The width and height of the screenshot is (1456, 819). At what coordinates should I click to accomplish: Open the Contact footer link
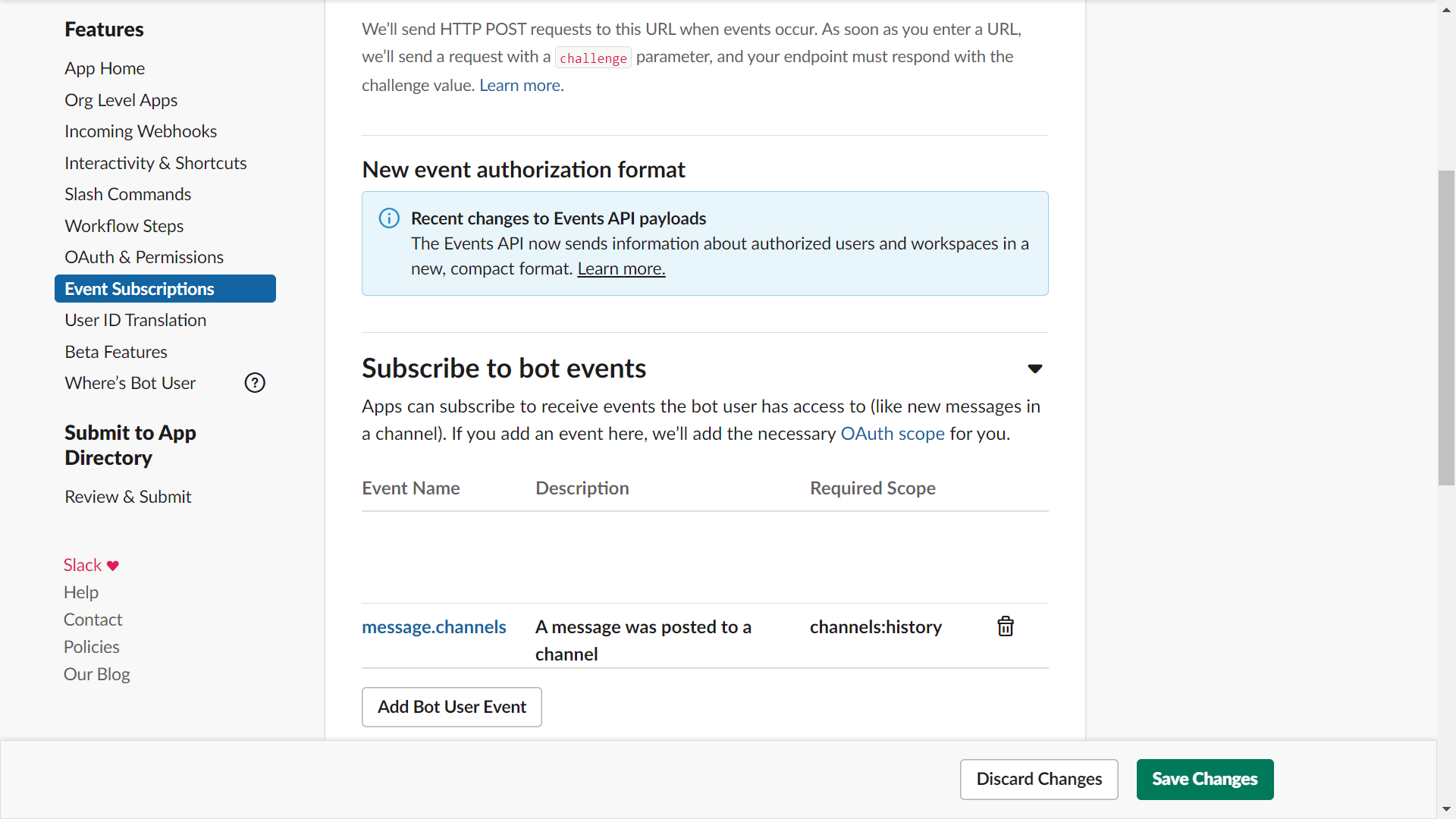[93, 620]
